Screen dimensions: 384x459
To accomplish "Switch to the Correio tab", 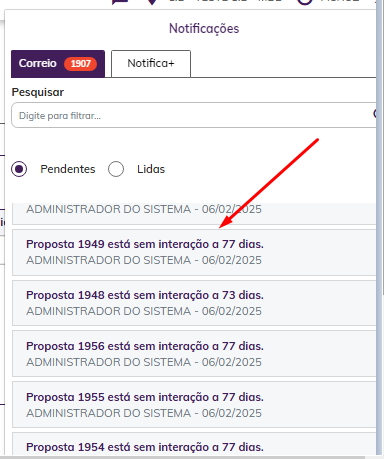I will click(x=58, y=64).
